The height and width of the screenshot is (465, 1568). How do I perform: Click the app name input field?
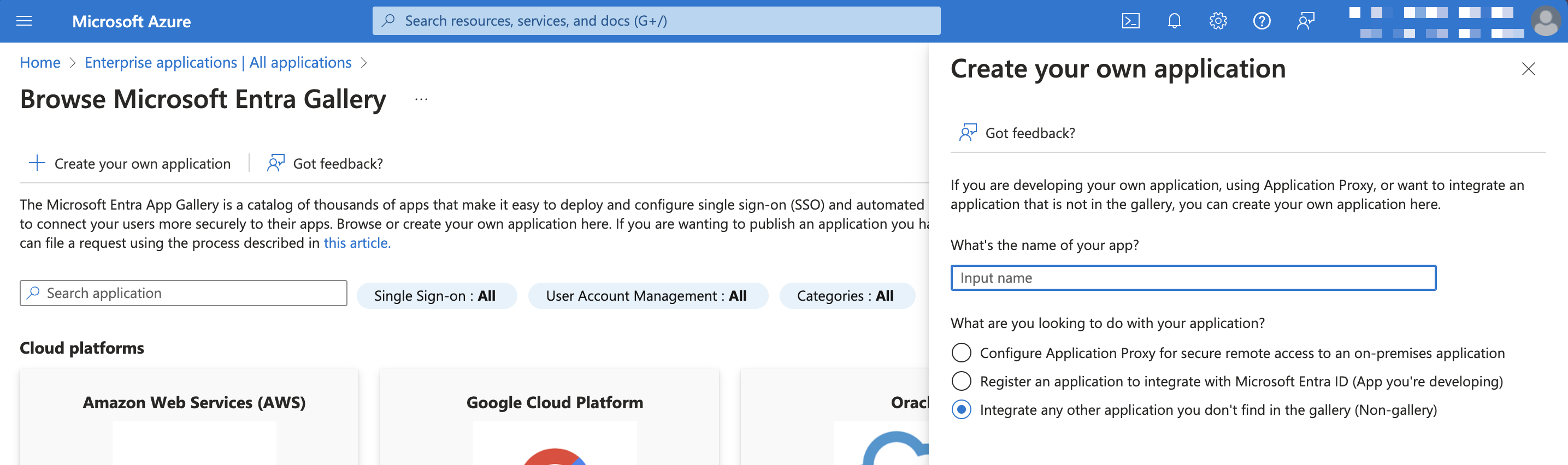[x=1193, y=278]
